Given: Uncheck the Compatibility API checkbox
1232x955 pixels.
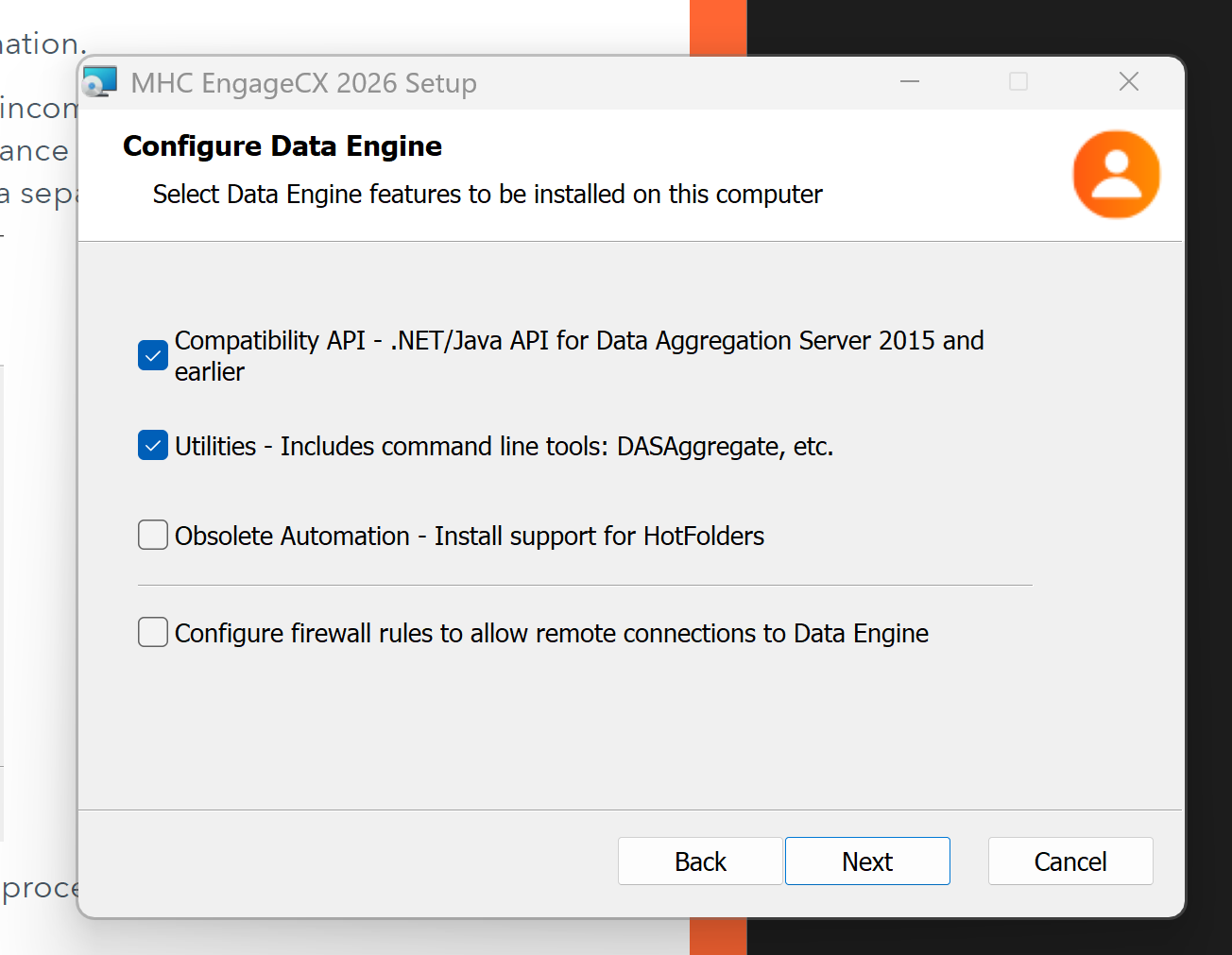Looking at the screenshot, I should 153,355.
